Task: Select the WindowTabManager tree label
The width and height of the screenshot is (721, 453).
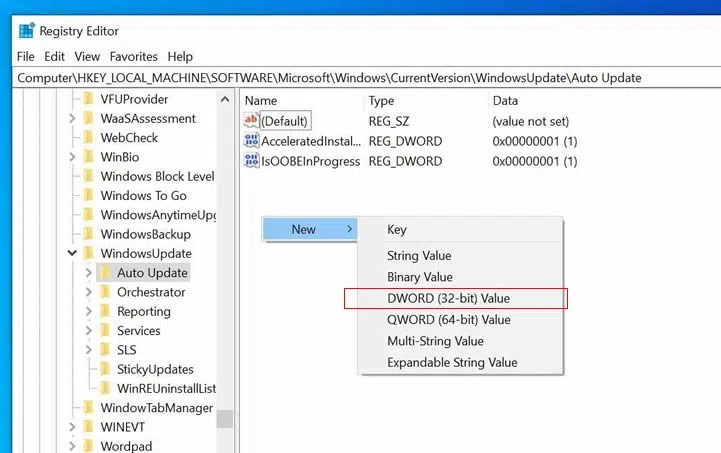Action: point(156,408)
